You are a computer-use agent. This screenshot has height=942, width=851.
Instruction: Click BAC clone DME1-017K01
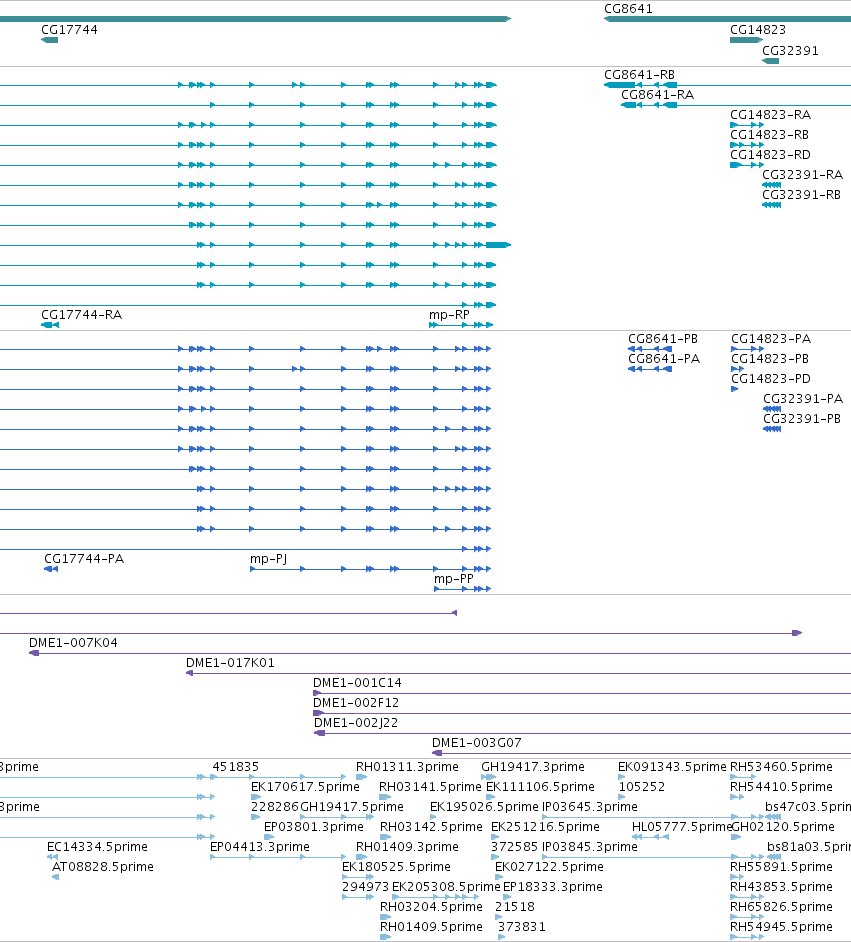230,663
